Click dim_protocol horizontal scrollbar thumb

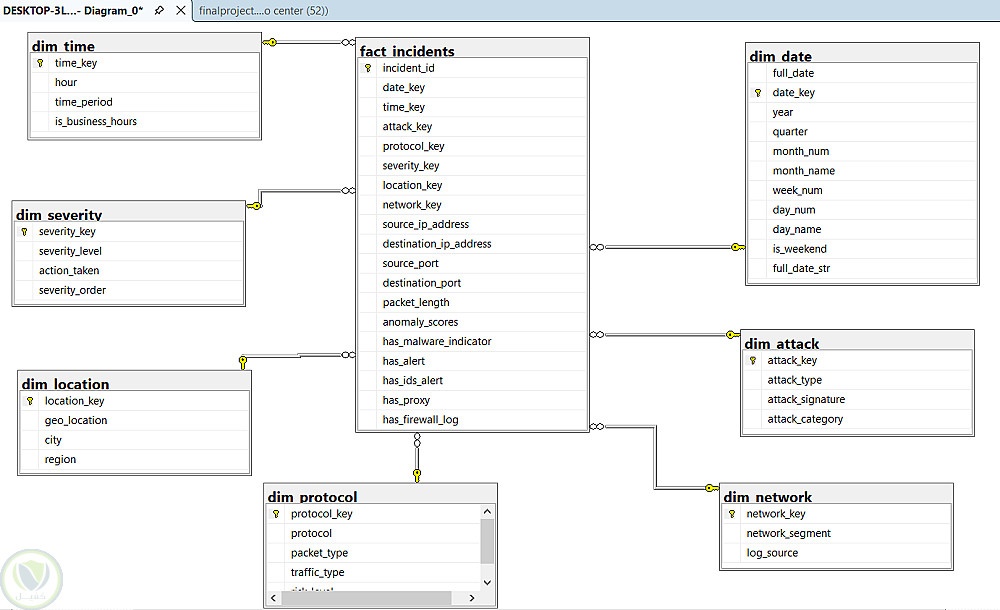point(366,598)
